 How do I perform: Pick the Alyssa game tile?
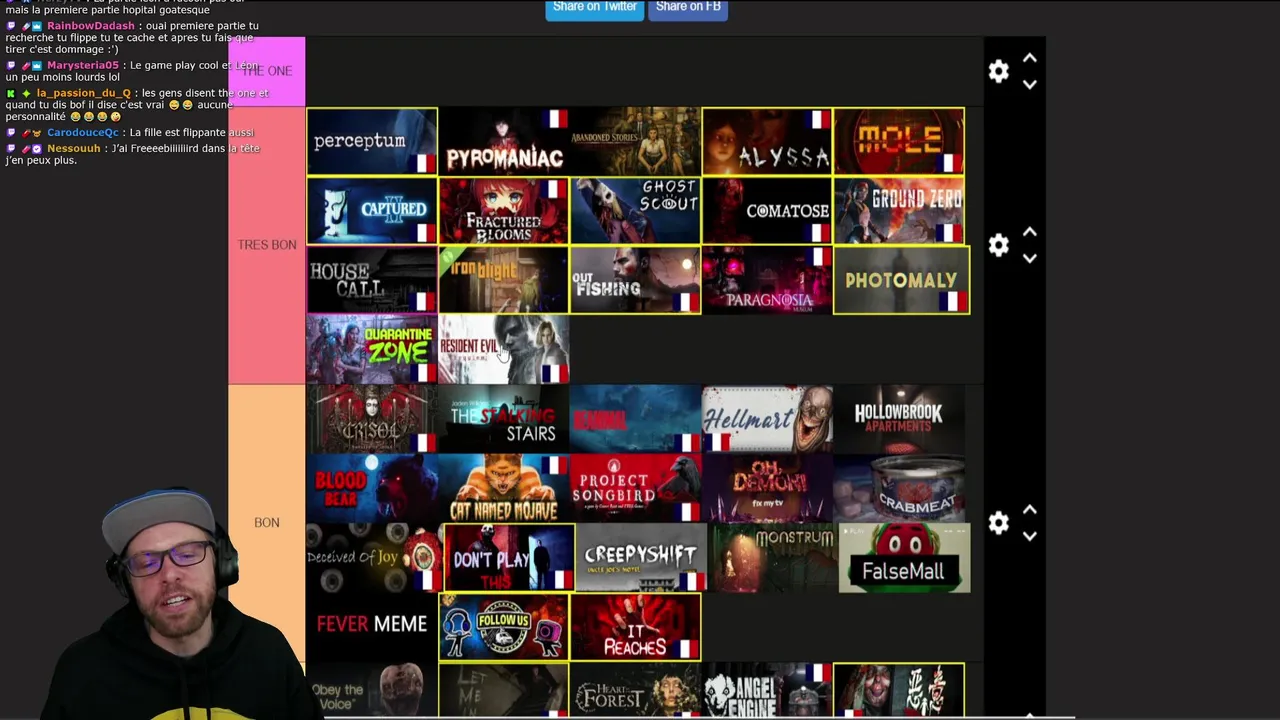pos(767,141)
